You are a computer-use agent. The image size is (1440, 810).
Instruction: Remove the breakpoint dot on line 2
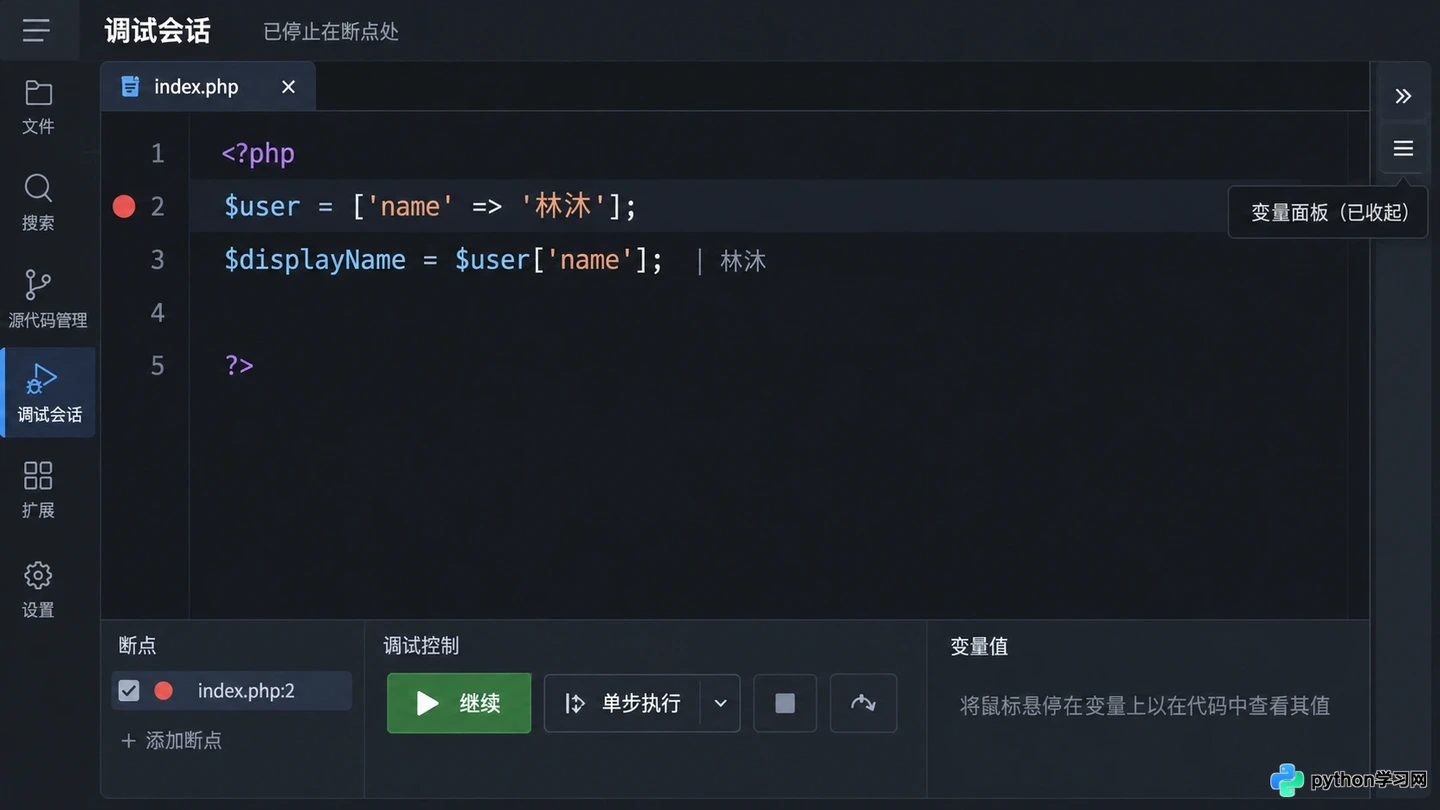124,206
